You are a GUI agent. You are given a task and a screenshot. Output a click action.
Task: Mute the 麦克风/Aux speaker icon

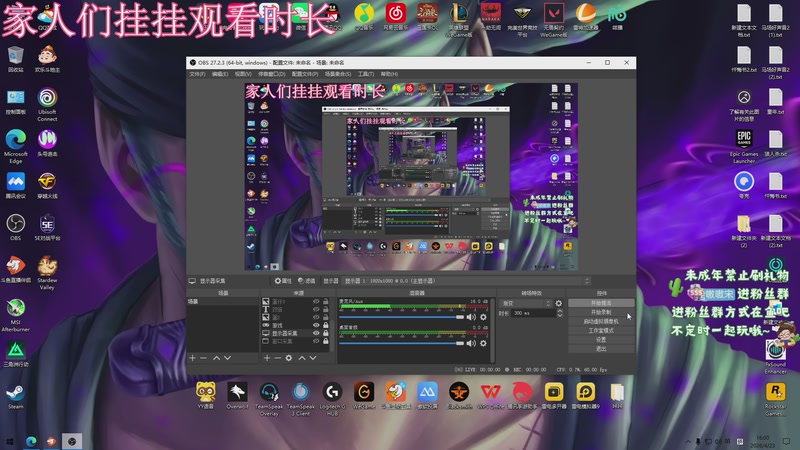pyautogui.click(x=471, y=317)
